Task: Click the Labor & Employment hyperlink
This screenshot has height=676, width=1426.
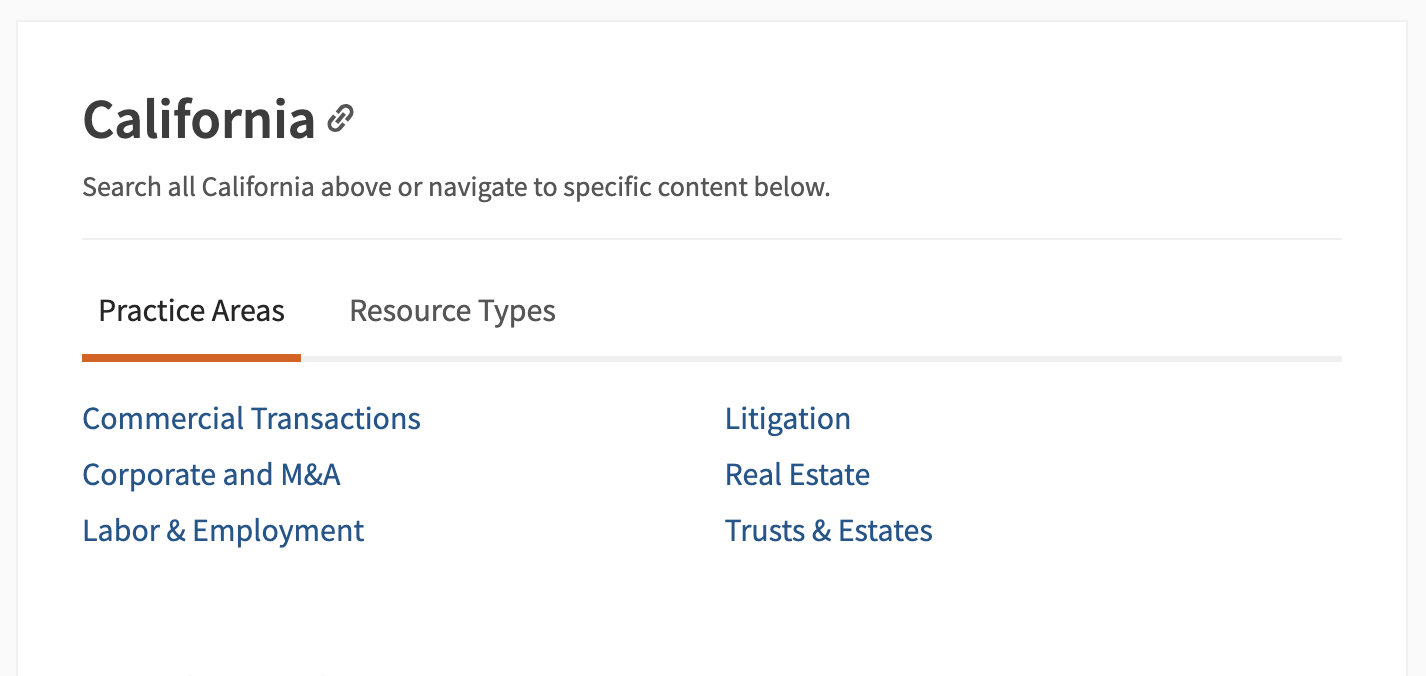Action: pos(223,530)
